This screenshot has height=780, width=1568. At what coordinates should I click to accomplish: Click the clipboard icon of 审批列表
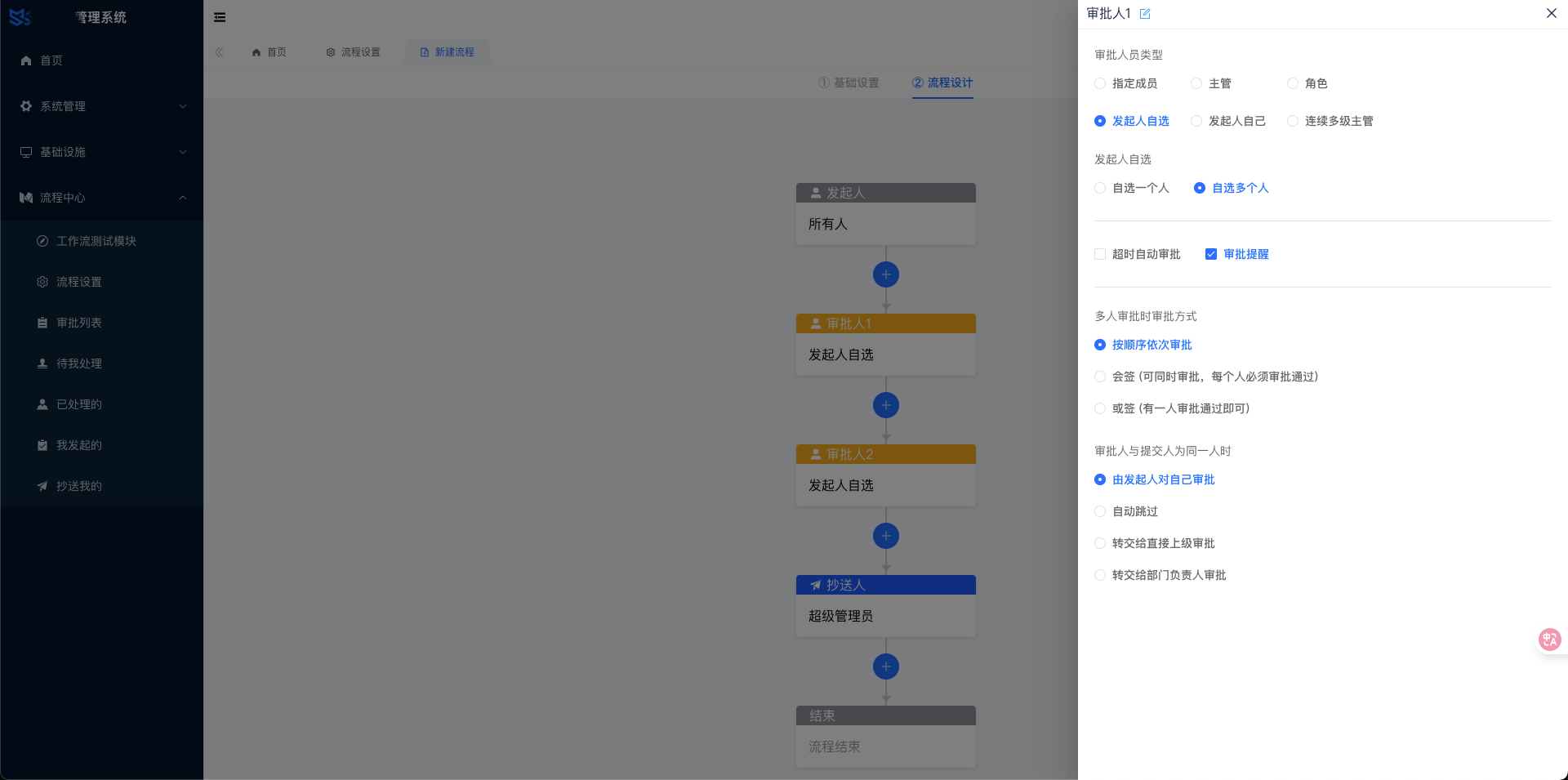point(42,323)
